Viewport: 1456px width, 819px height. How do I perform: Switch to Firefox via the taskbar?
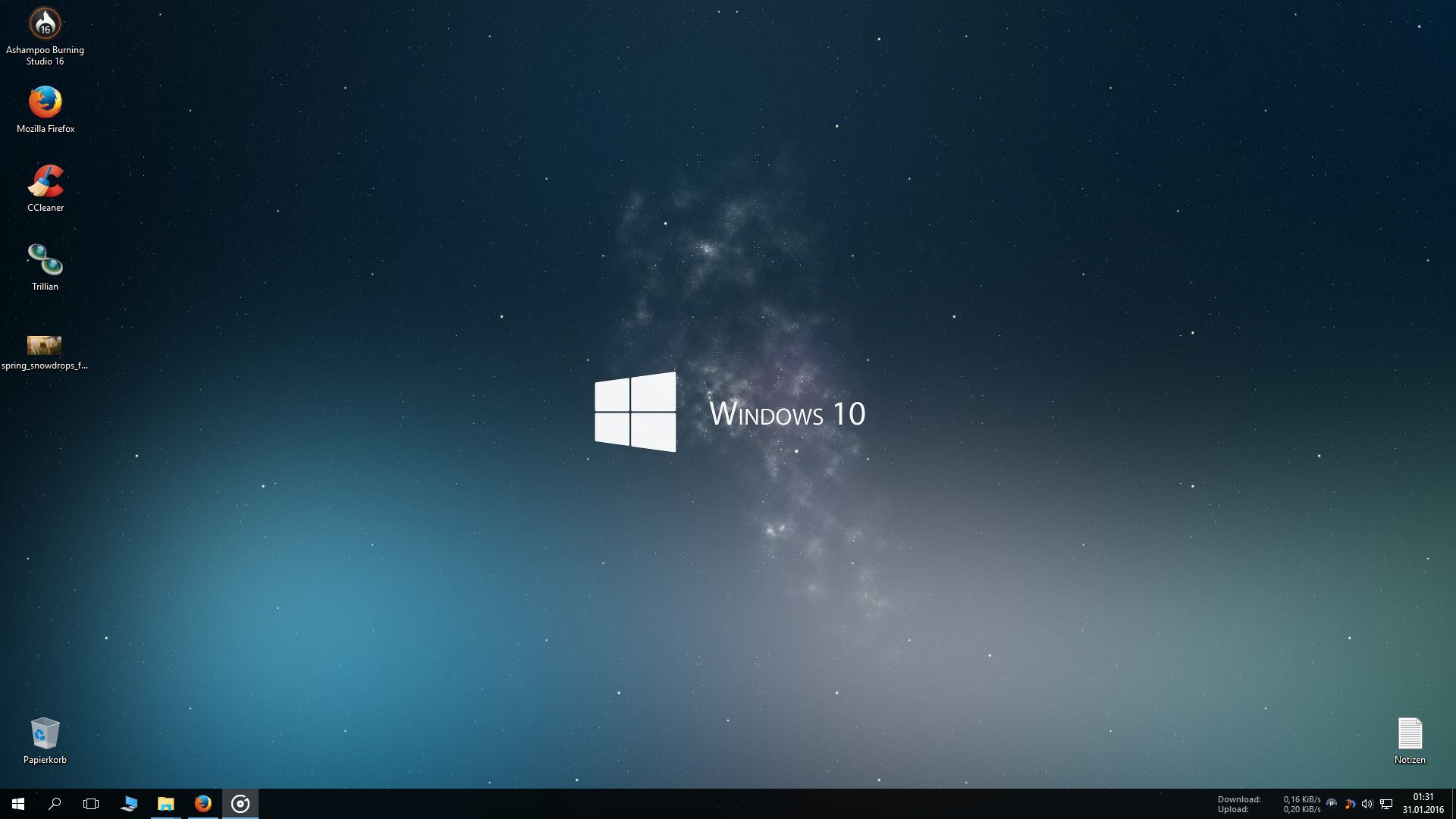(202, 804)
